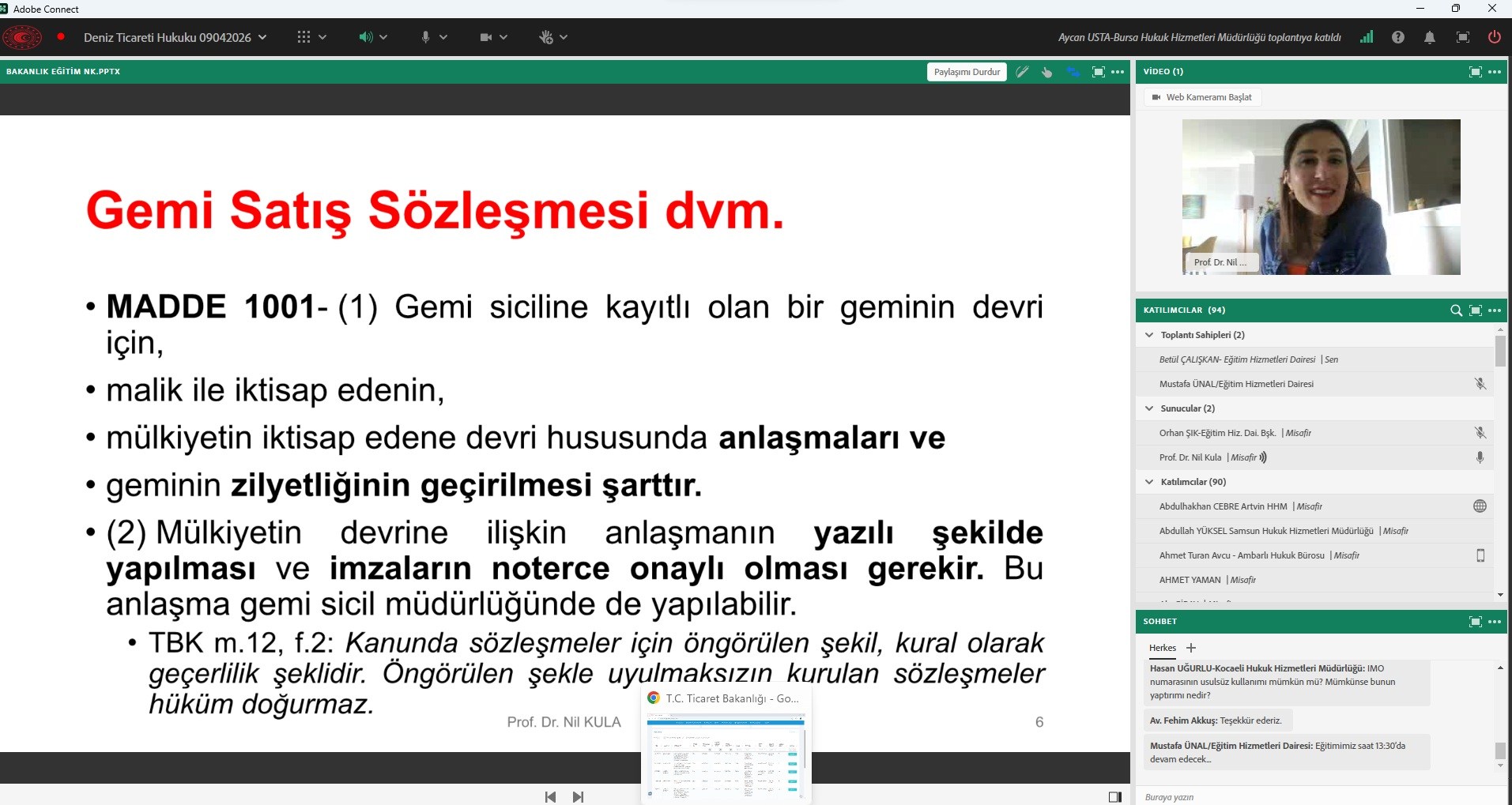Click the blue sync arrows icon
Viewport: 1512px width, 805px height.
click(1073, 72)
